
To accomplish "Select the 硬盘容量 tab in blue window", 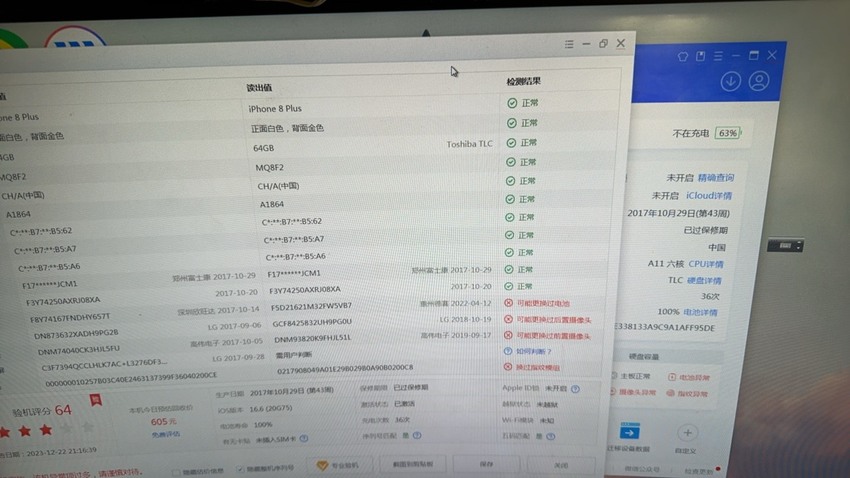I will pyautogui.click(x=643, y=356).
